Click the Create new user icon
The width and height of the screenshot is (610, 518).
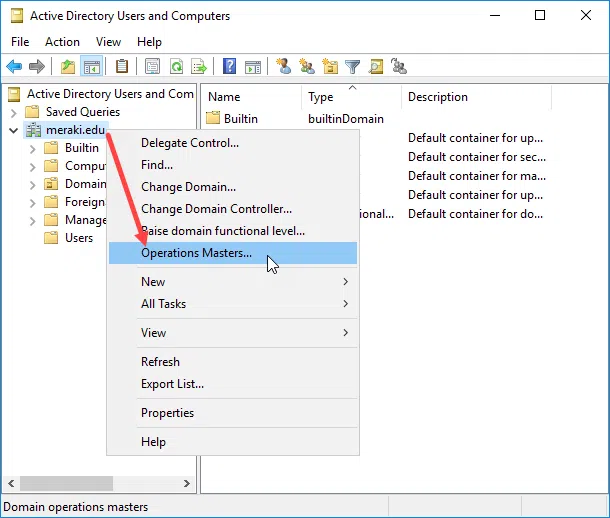pyautogui.click(x=284, y=66)
